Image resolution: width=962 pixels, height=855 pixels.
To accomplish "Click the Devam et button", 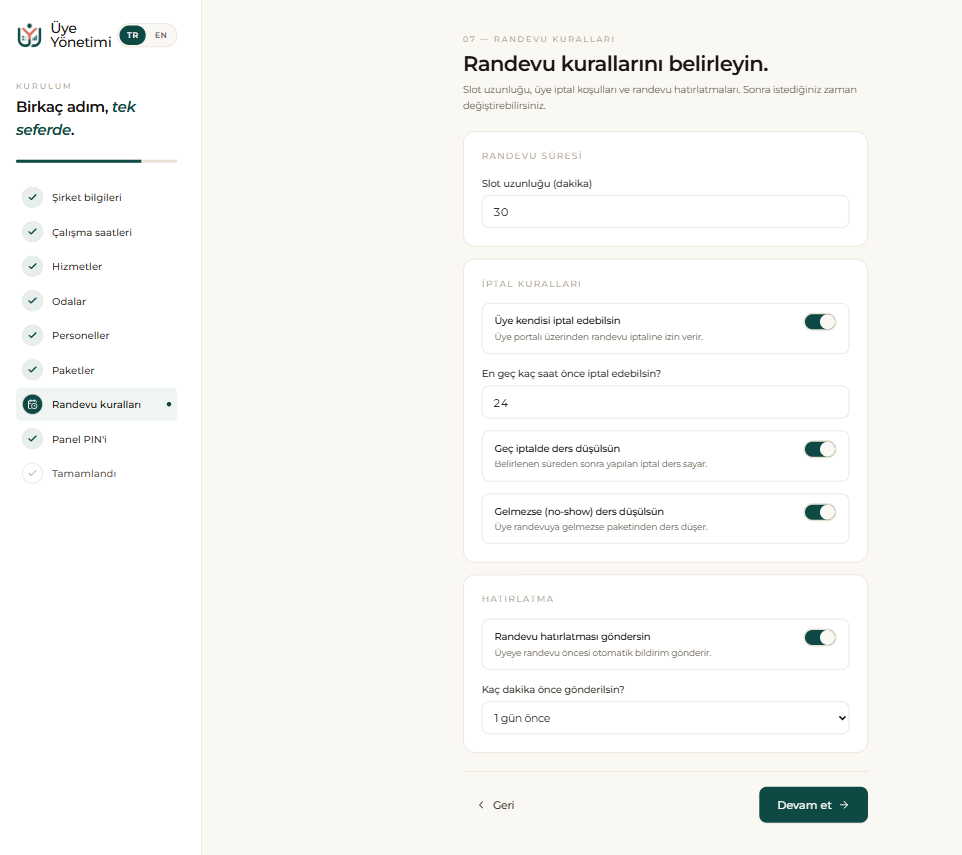I will (813, 805).
